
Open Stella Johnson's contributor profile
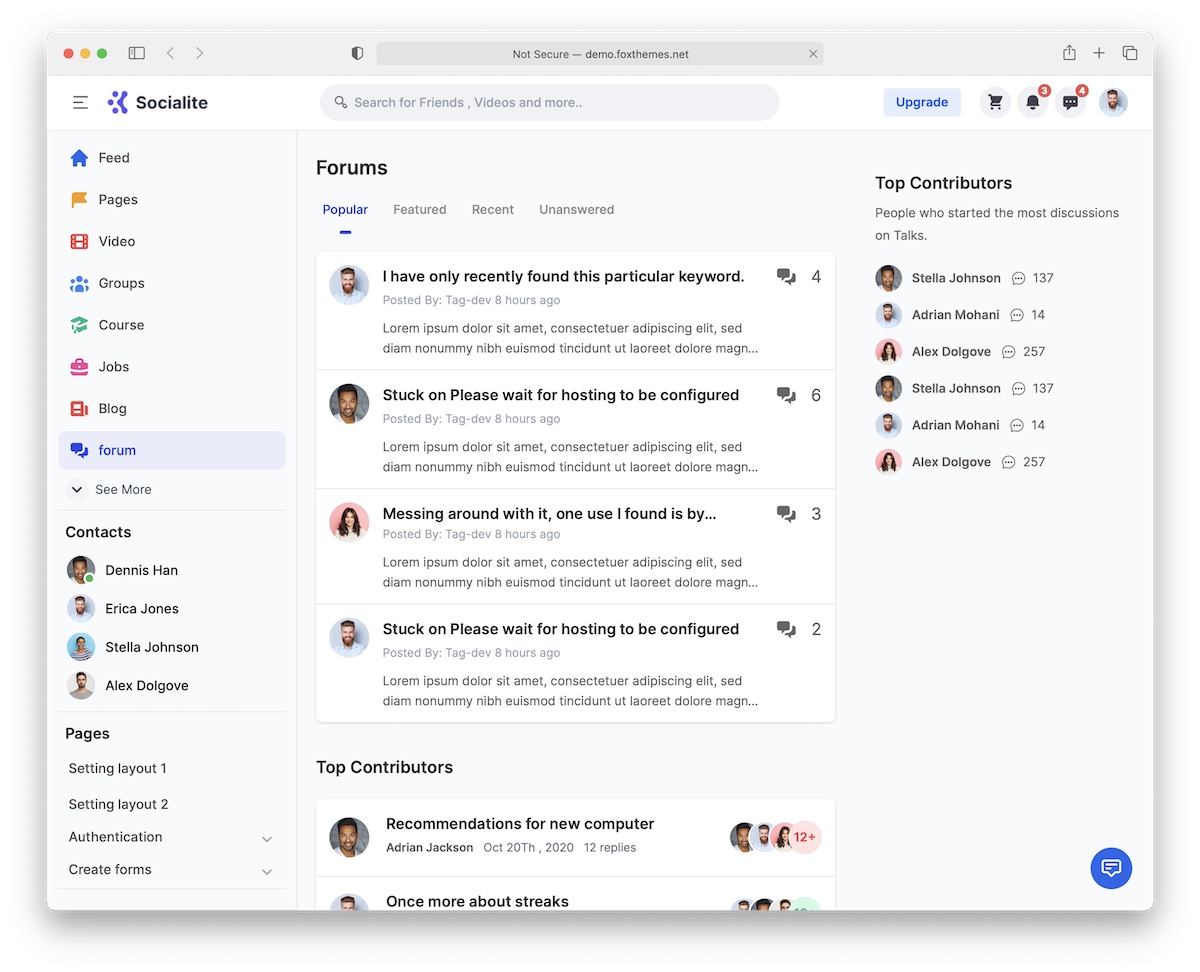point(955,278)
